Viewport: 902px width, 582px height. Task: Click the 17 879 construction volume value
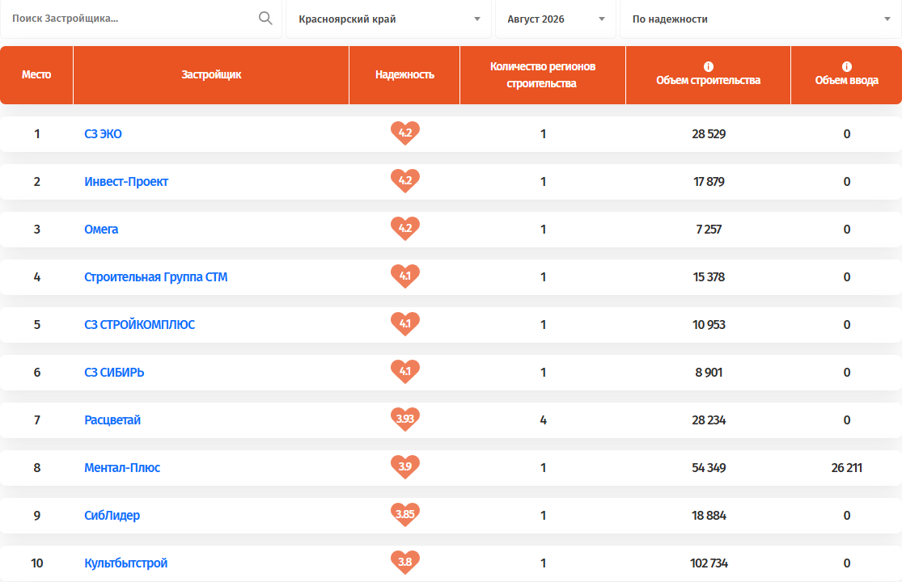[709, 182]
